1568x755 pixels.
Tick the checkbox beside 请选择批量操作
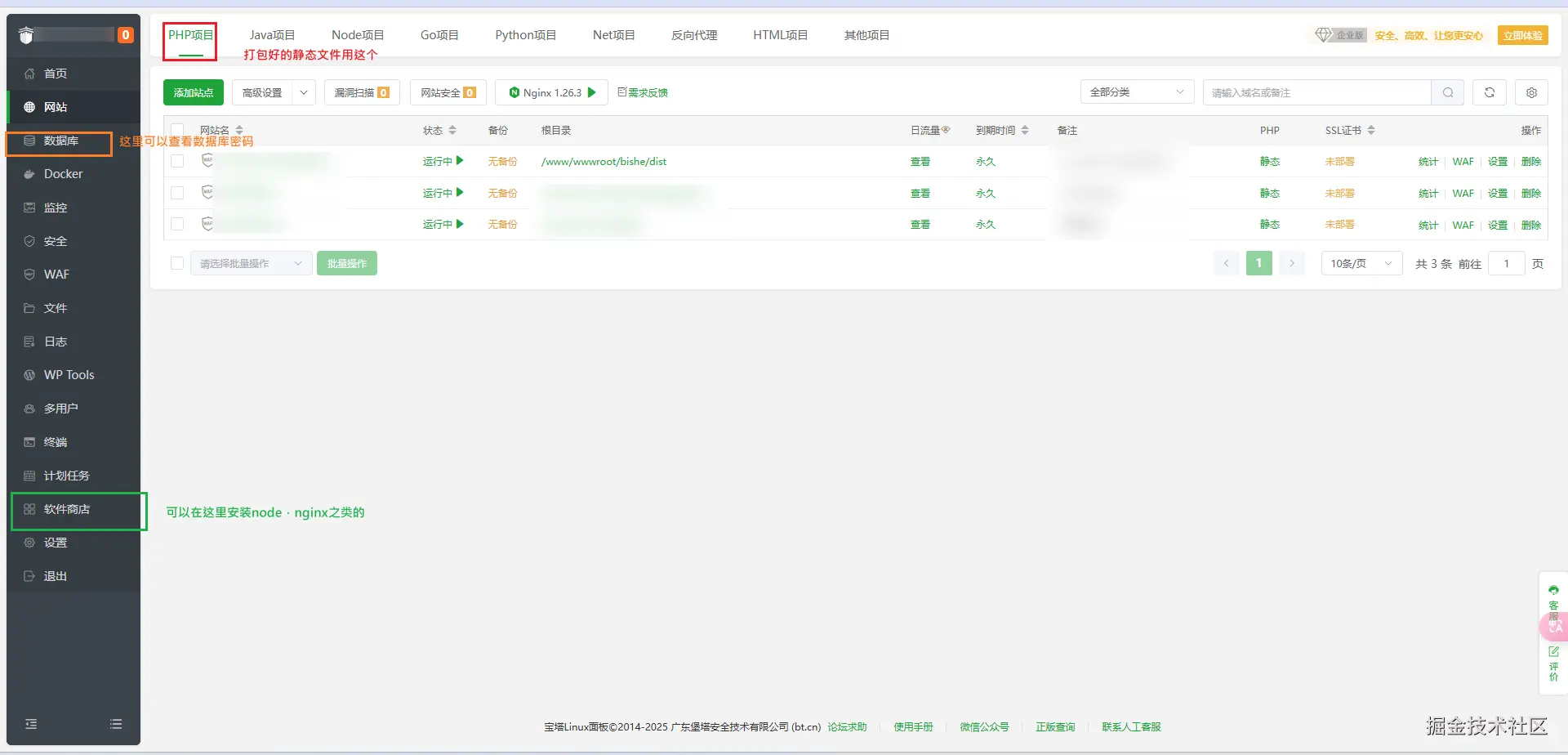point(177,263)
